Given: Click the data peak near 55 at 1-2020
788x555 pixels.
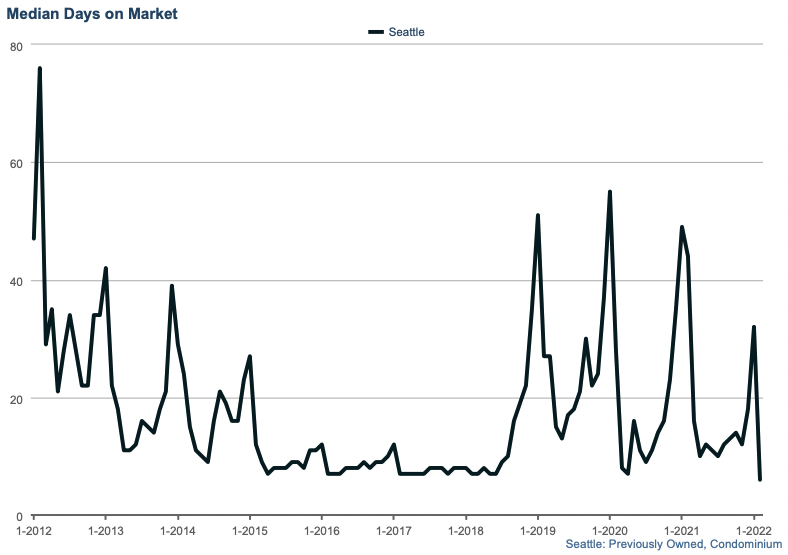Looking at the screenshot, I should click(x=610, y=192).
